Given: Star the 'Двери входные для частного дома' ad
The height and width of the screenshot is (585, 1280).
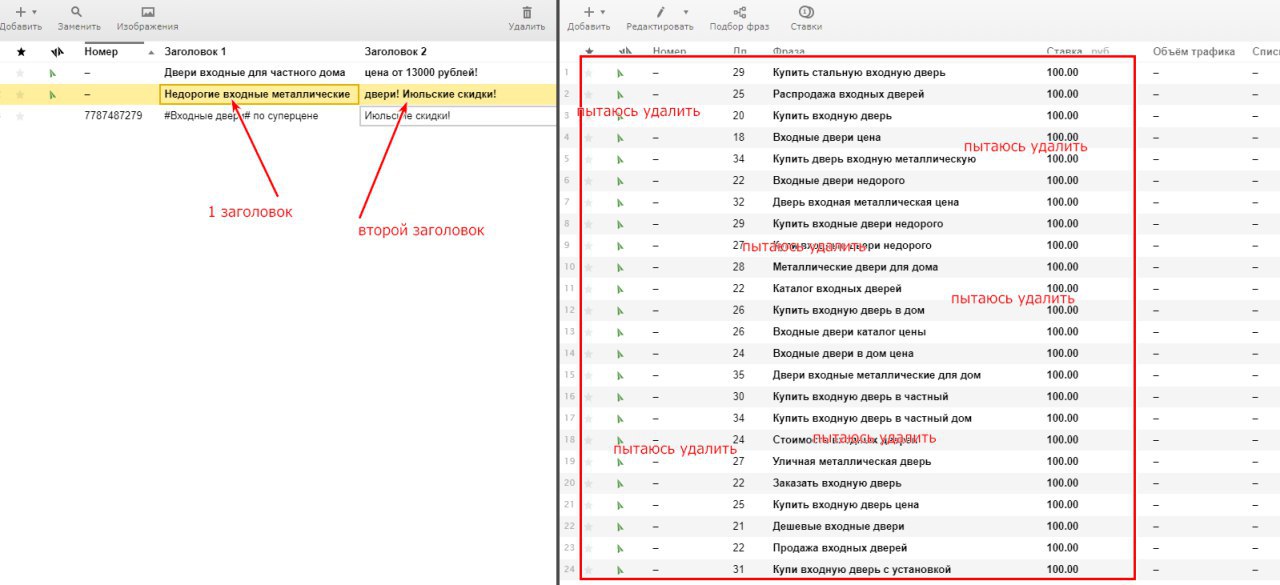Looking at the screenshot, I should (x=20, y=73).
